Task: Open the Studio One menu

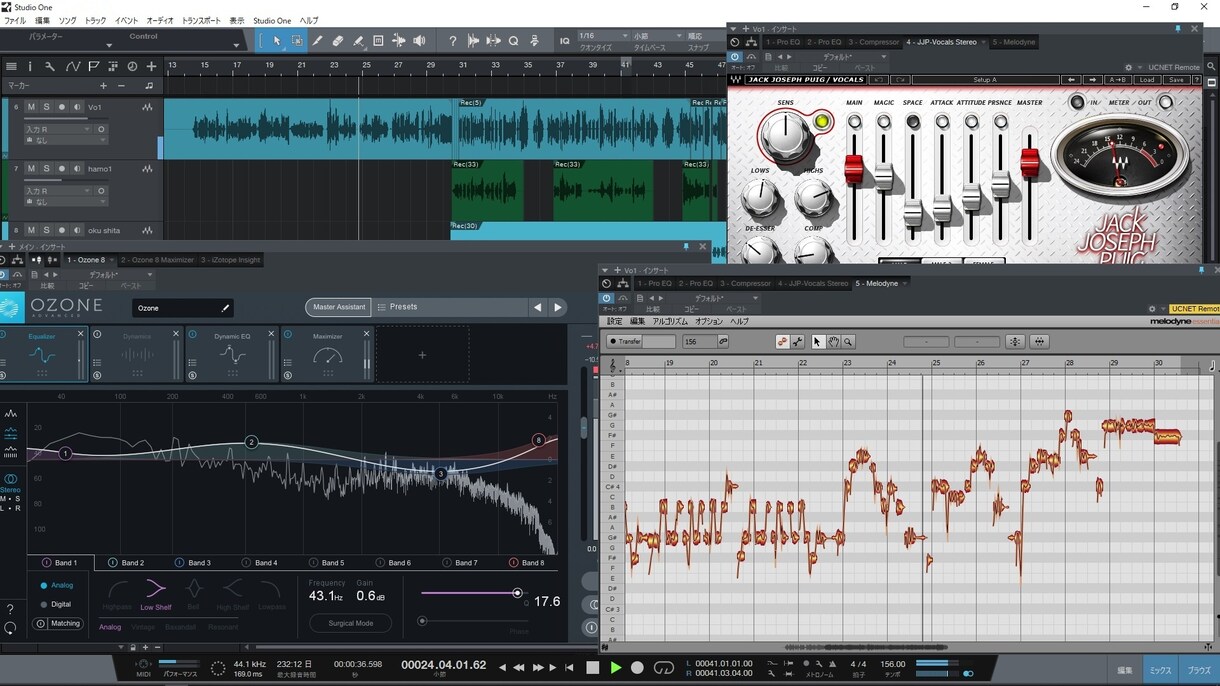Action: [x=272, y=20]
